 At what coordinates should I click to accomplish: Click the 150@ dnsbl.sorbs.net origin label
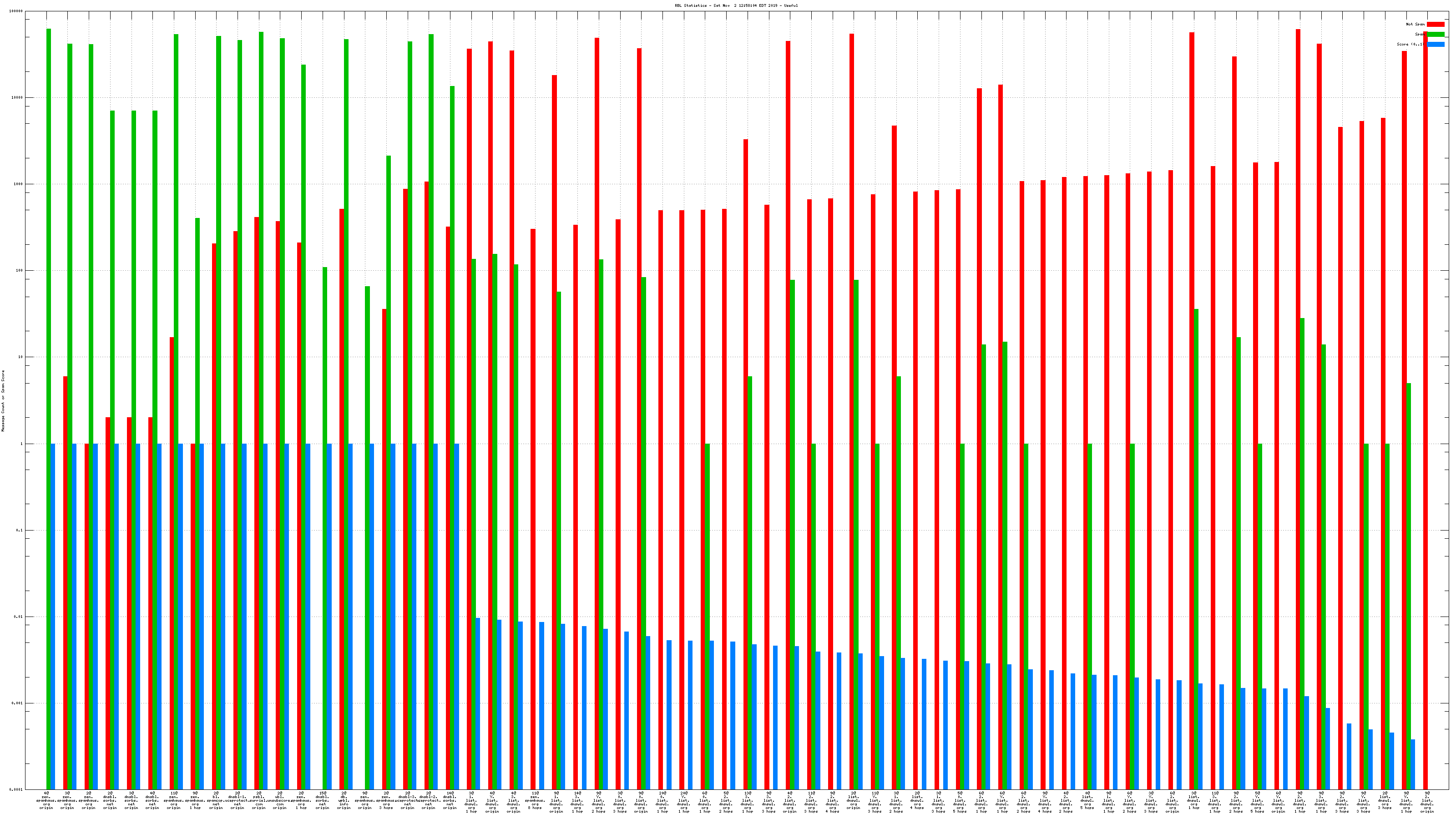[x=322, y=800]
